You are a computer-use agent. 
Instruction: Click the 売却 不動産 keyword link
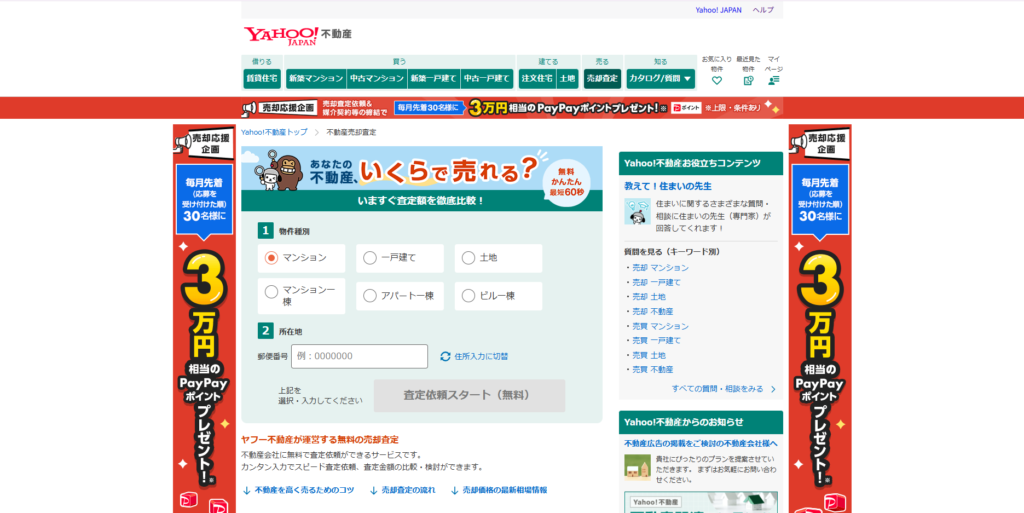(652, 311)
